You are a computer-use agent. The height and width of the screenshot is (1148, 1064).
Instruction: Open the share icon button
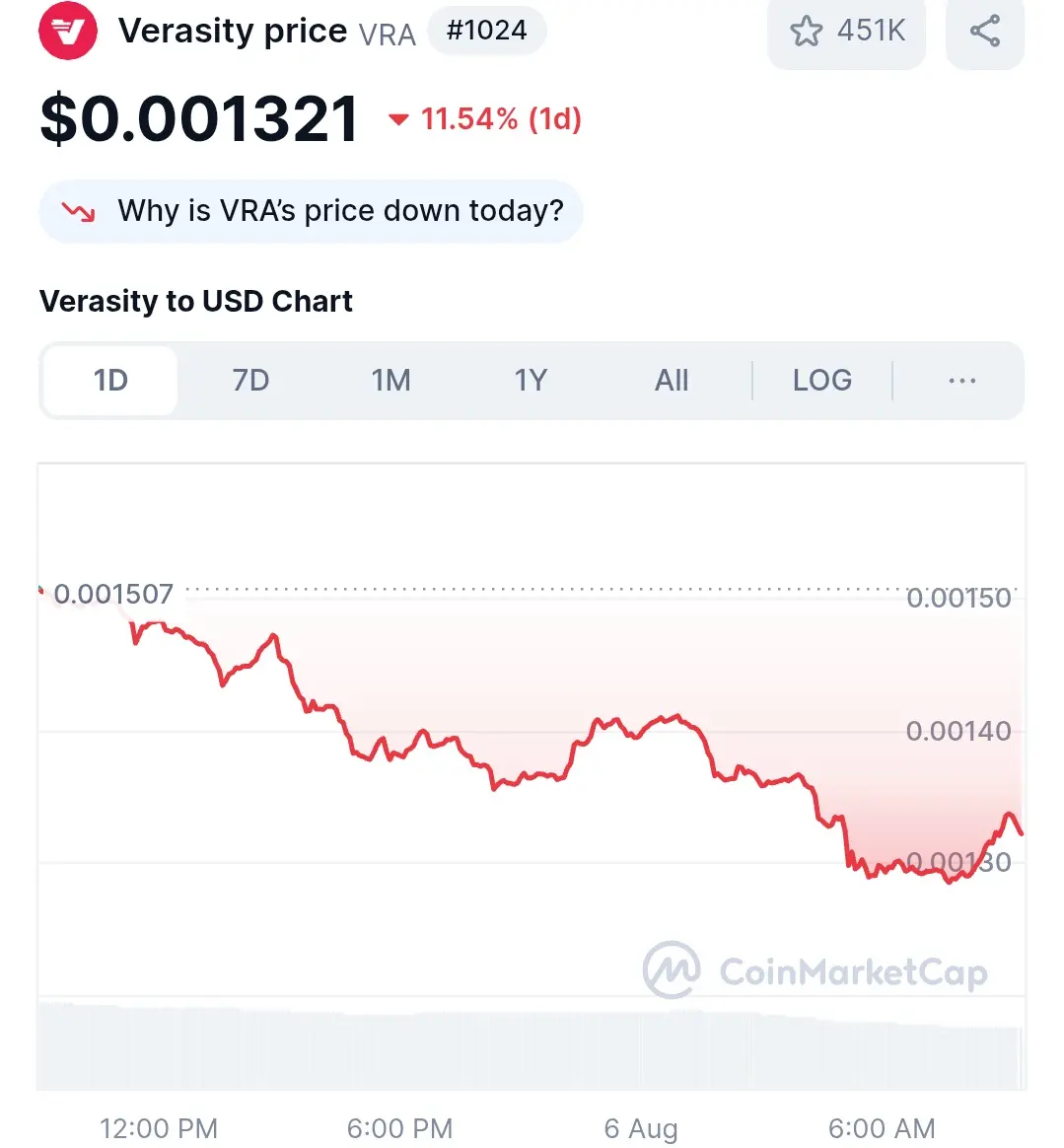tap(985, 31)
